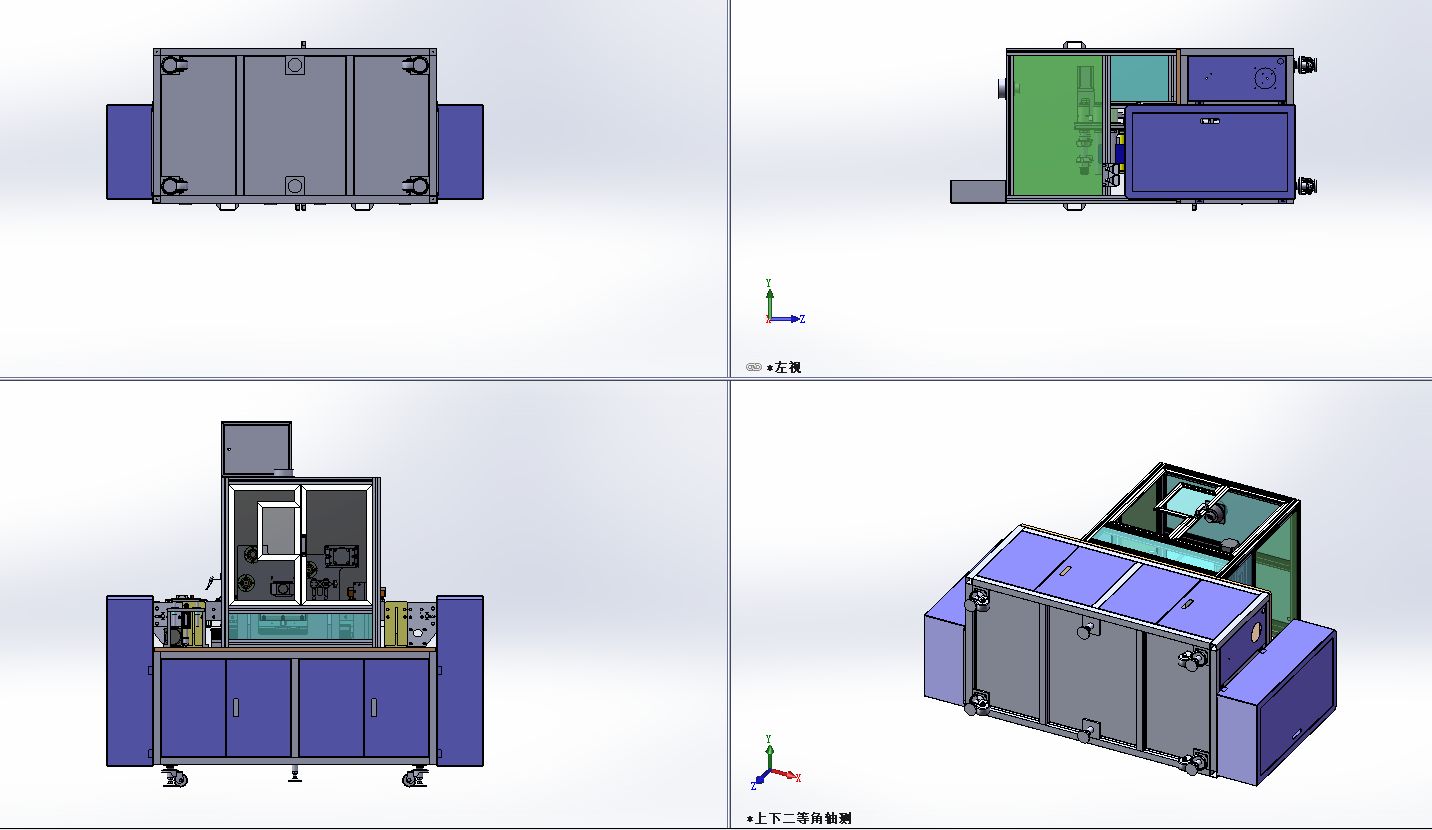Pick the center leveling foot under the front-view cabinet
The height and width of the screenshot is (830, 1432).
click(x=295, y=772)
